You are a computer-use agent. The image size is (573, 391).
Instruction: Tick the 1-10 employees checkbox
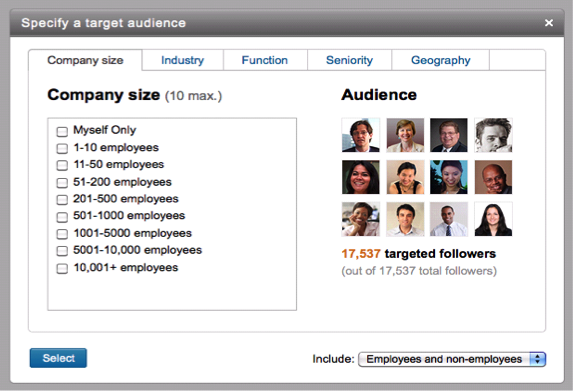pos(62,148)
